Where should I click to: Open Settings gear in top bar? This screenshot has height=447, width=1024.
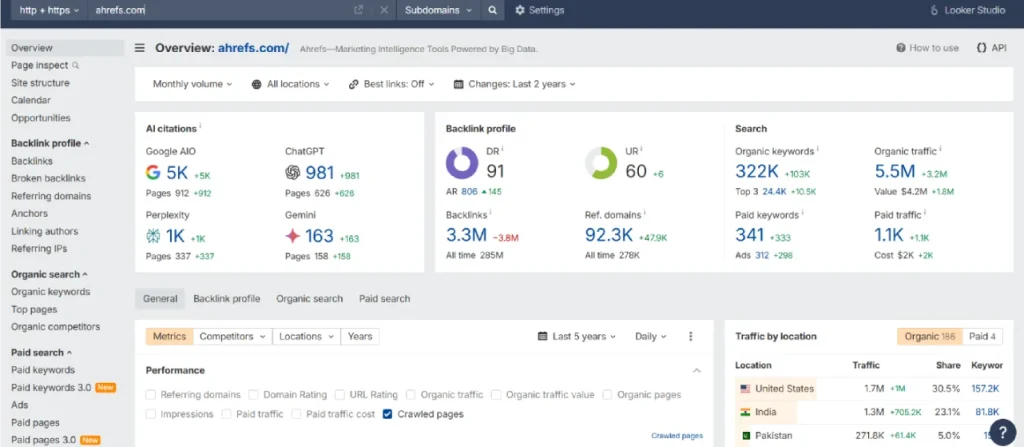539,10
